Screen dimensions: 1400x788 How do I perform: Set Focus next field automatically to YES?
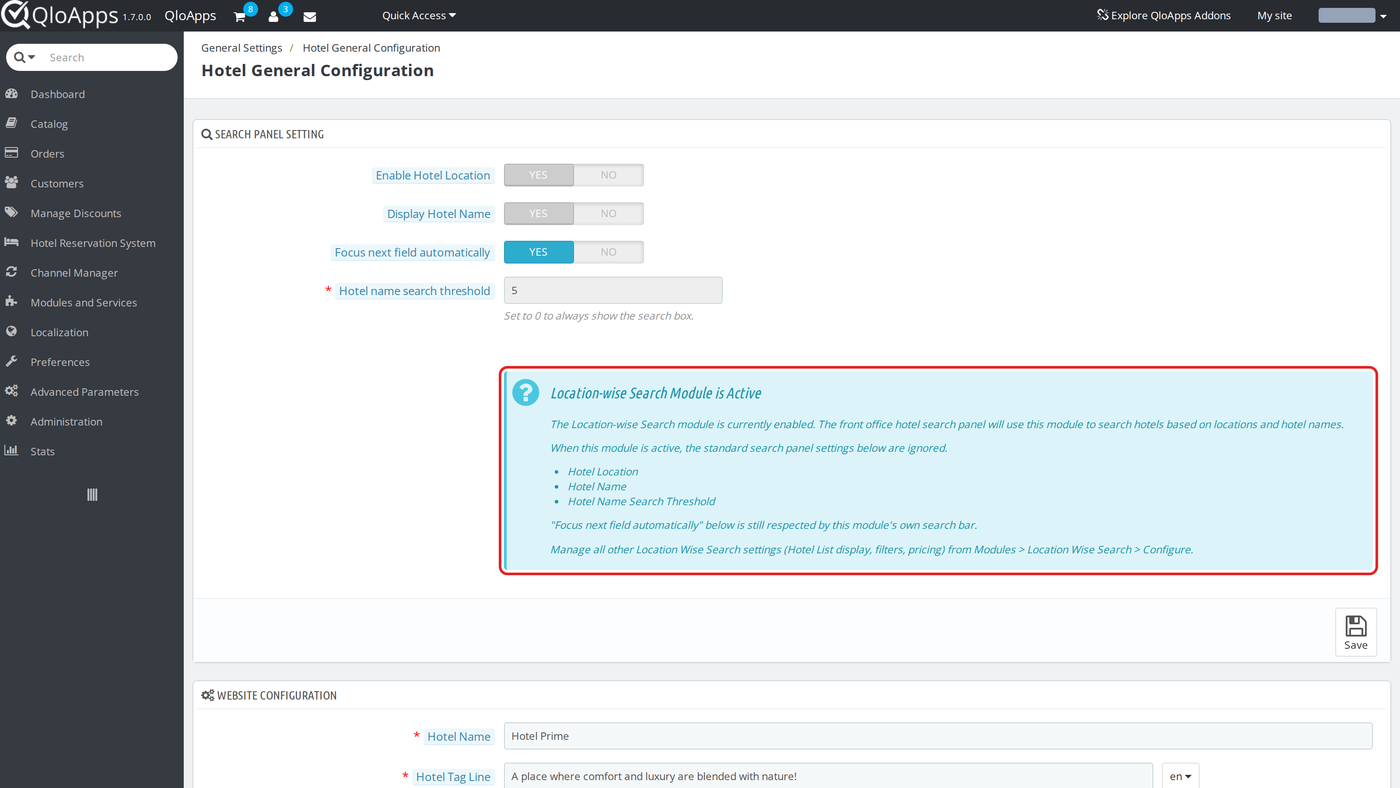539,252
